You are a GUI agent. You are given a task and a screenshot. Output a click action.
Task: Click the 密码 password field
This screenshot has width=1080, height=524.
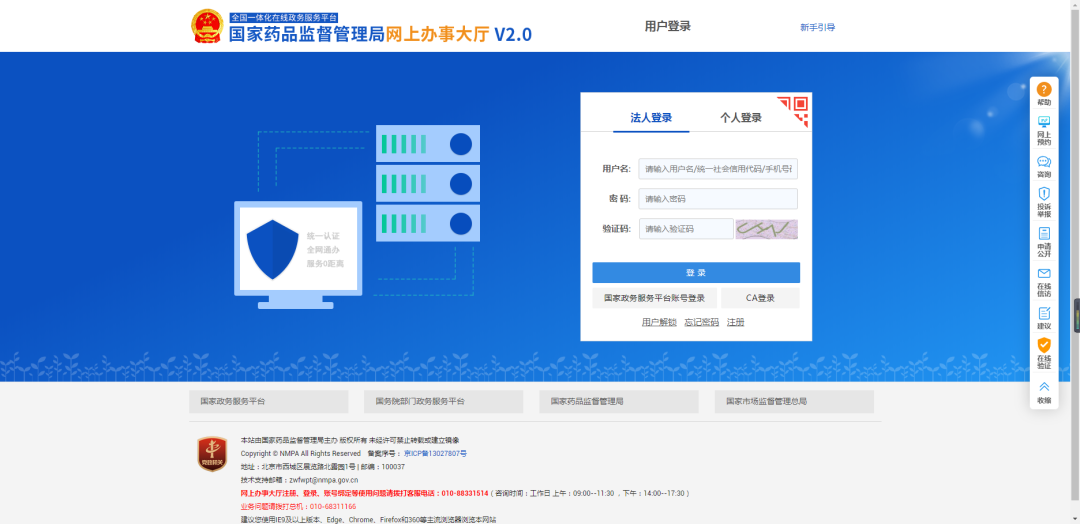(x=718, y=199)
